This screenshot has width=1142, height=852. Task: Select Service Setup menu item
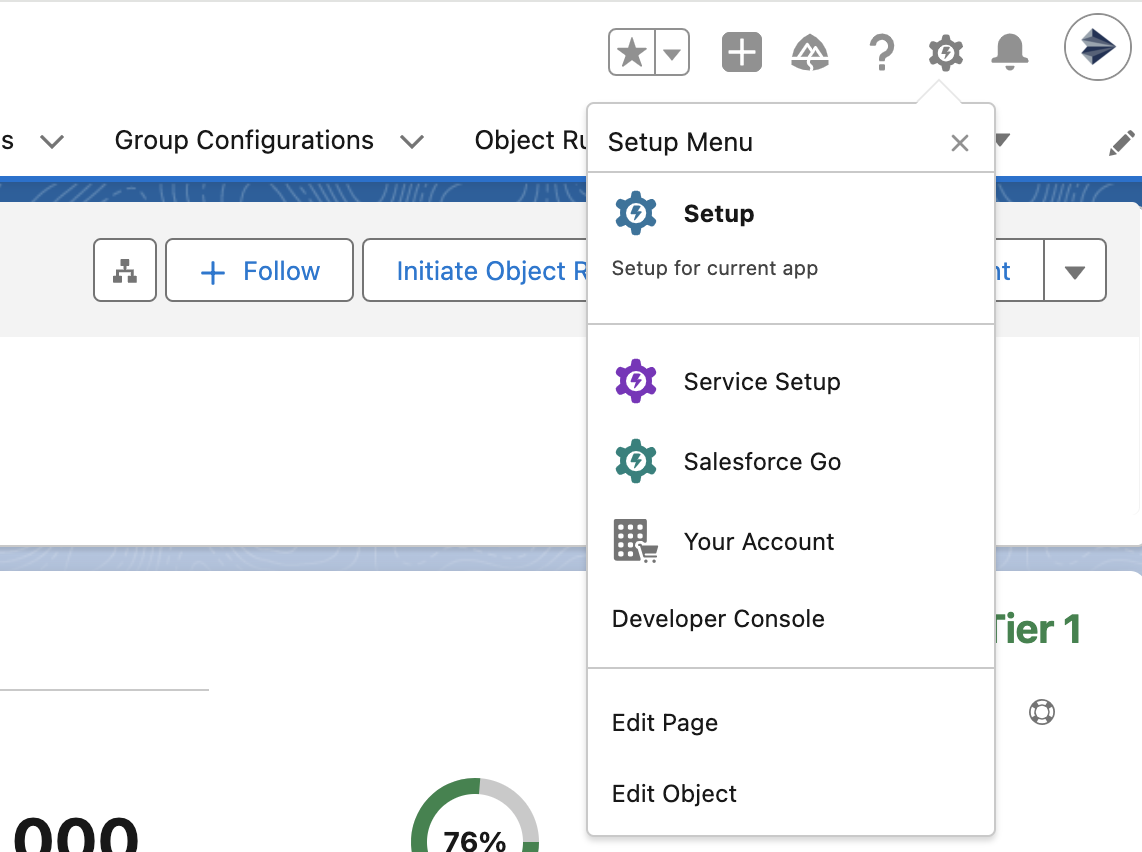(790, 382)
